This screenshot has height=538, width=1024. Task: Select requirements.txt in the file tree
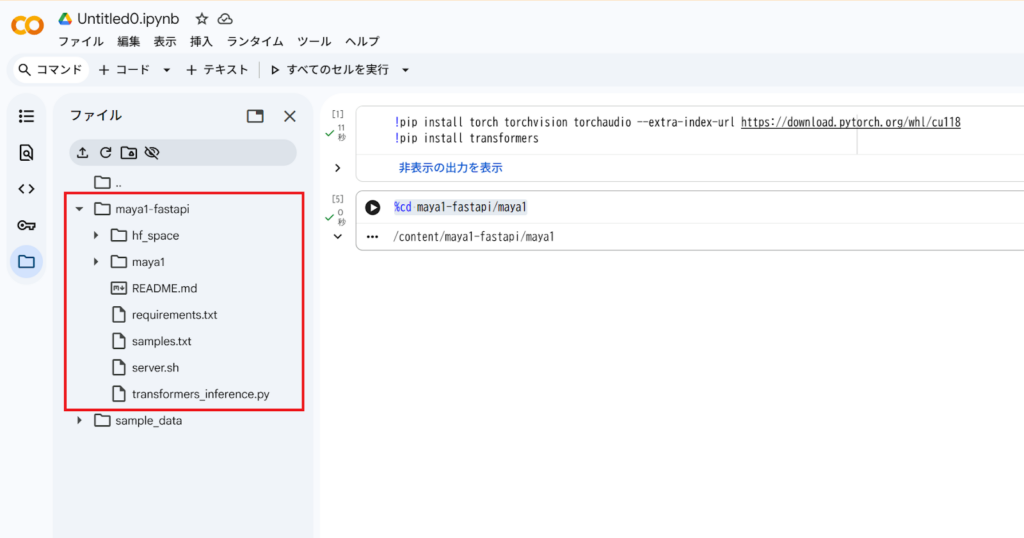(174, 315)
